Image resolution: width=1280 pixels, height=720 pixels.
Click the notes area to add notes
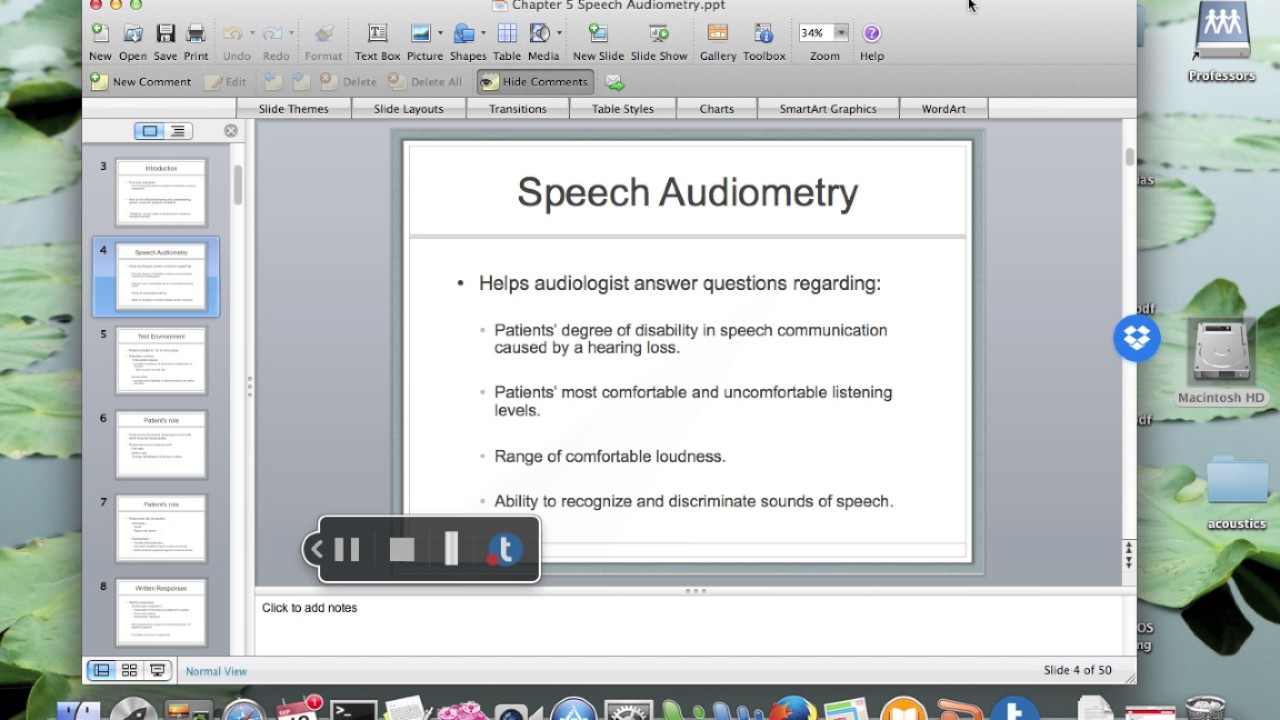[690, 625]
